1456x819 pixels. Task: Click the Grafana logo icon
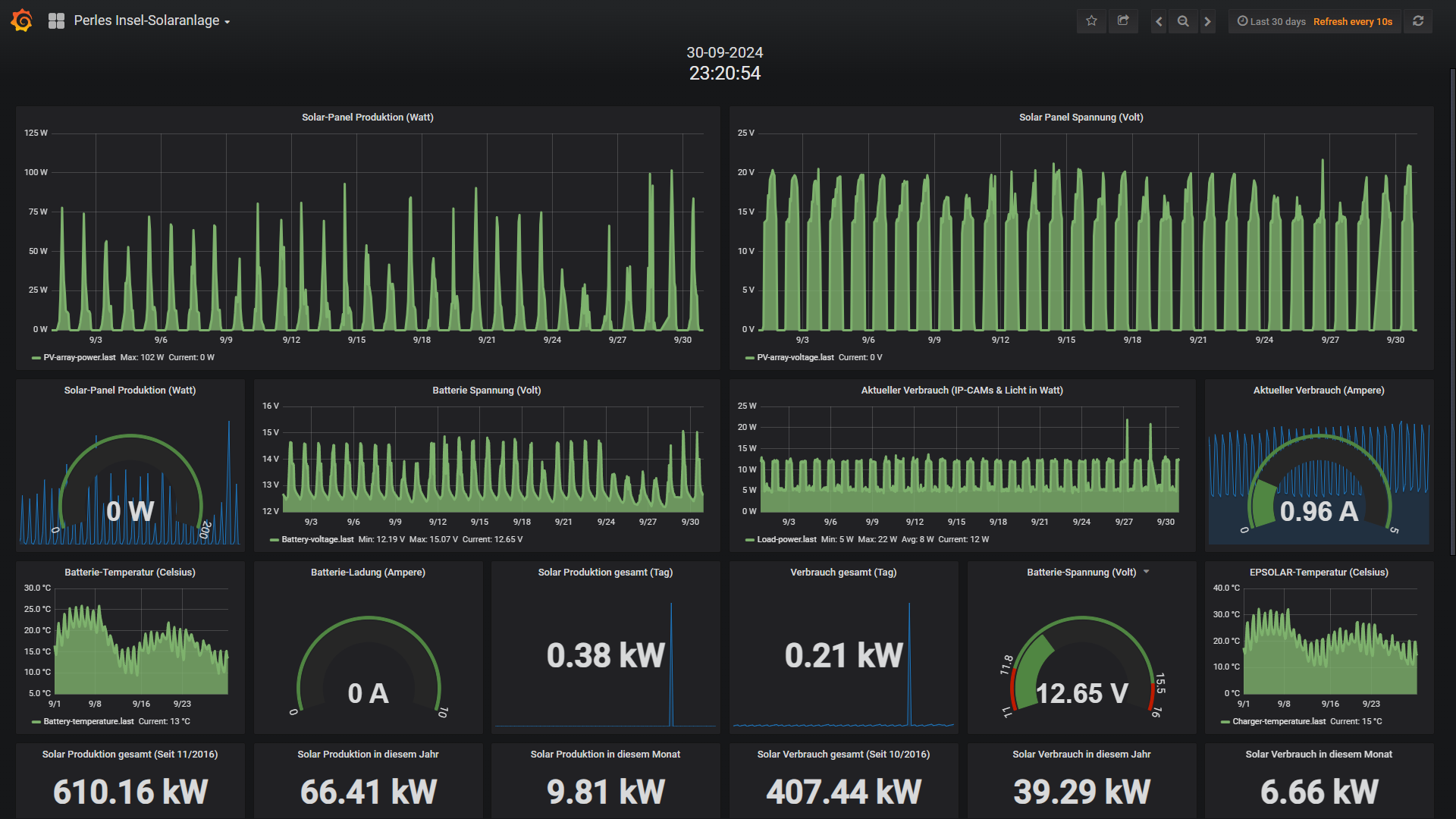(x=22, y=20)
